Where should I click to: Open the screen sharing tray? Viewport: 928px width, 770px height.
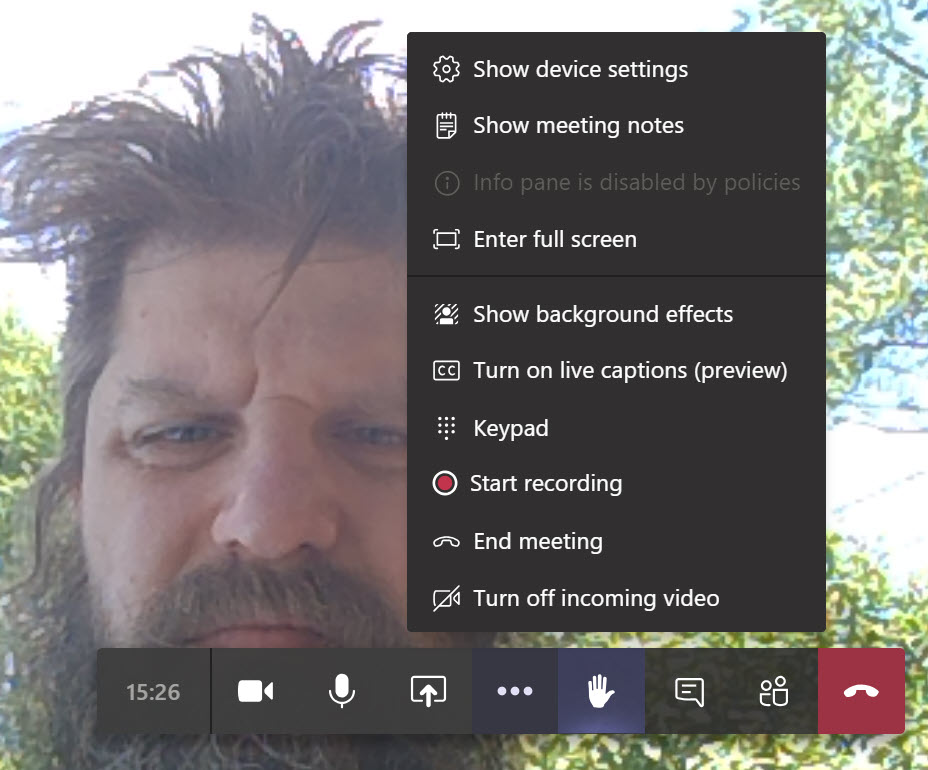click(x=426, y=691)
